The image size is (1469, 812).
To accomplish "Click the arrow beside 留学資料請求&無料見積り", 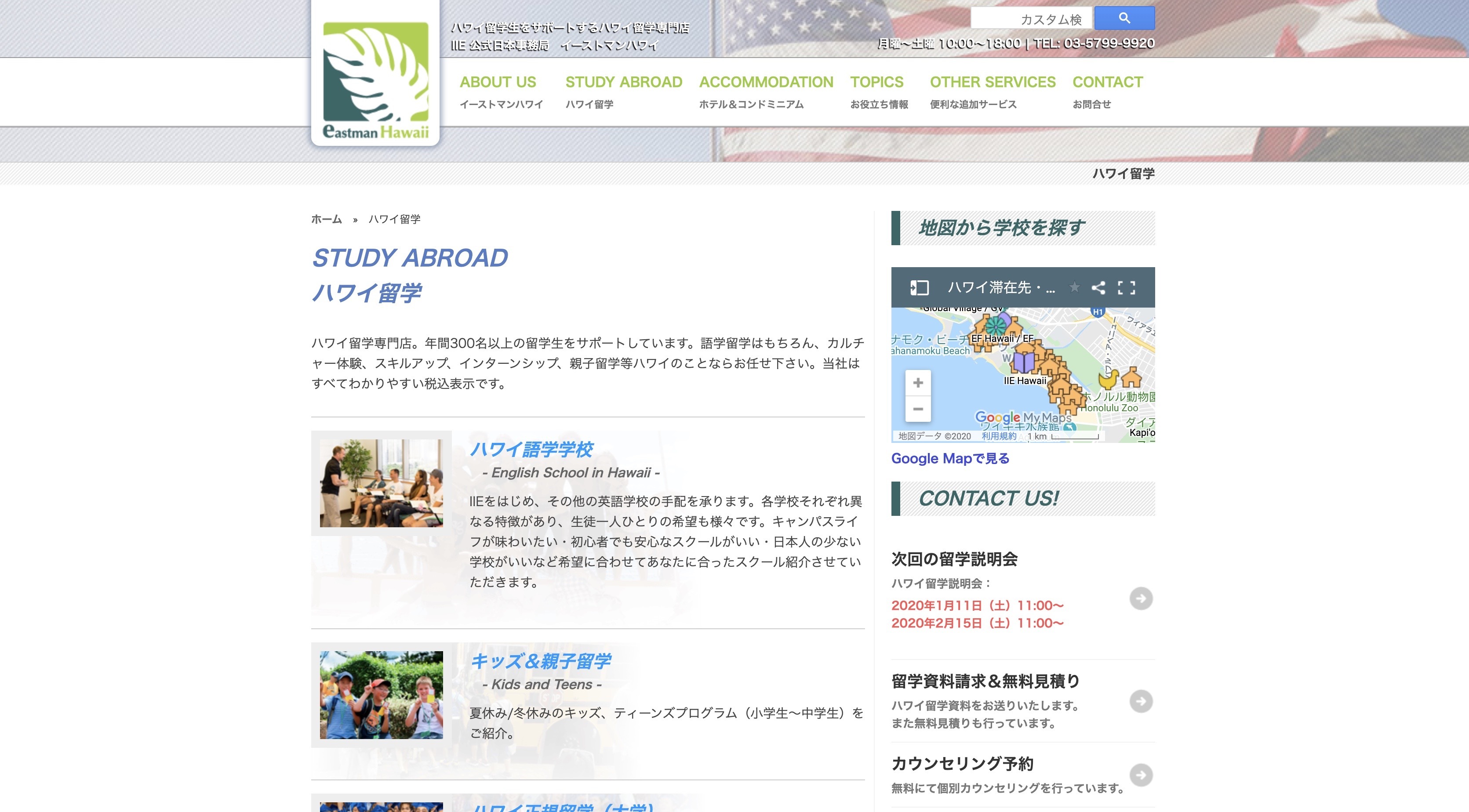I will (1141, 701).
